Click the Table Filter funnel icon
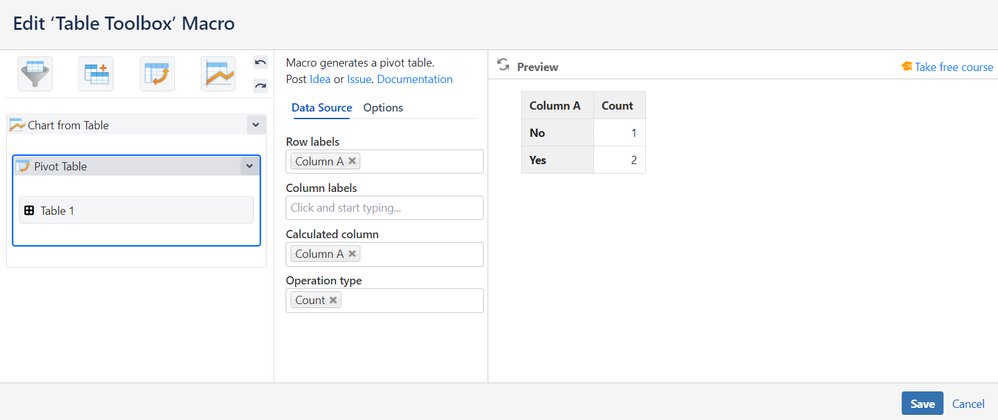Viewport: 998px width, 420px height. [35, 74]
